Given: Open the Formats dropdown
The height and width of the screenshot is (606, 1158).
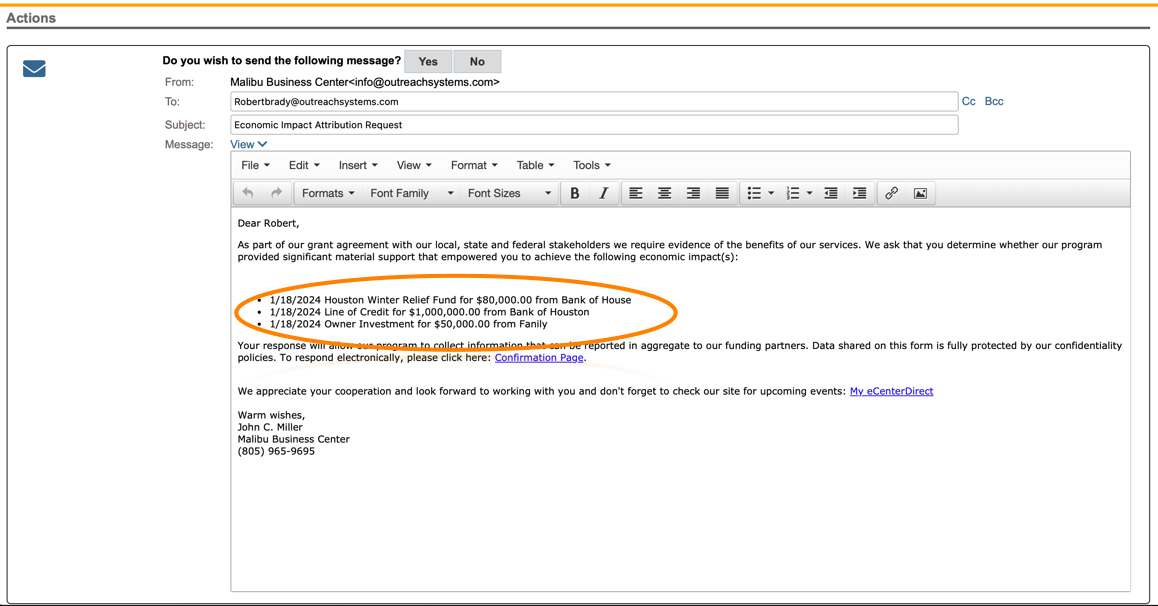Looking at the screenshot, I should coord(328,193).
